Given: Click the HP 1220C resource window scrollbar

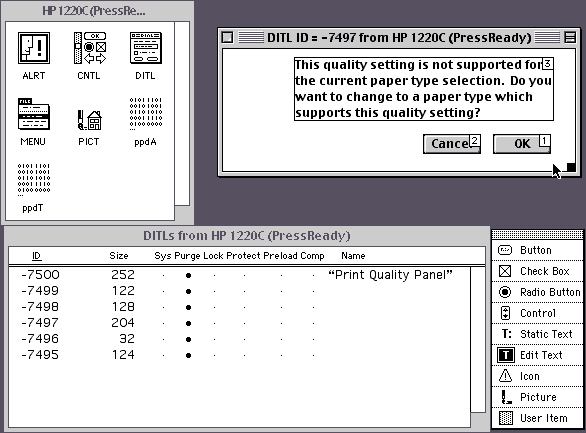Looking at the screenshot, I should [182, 114].
